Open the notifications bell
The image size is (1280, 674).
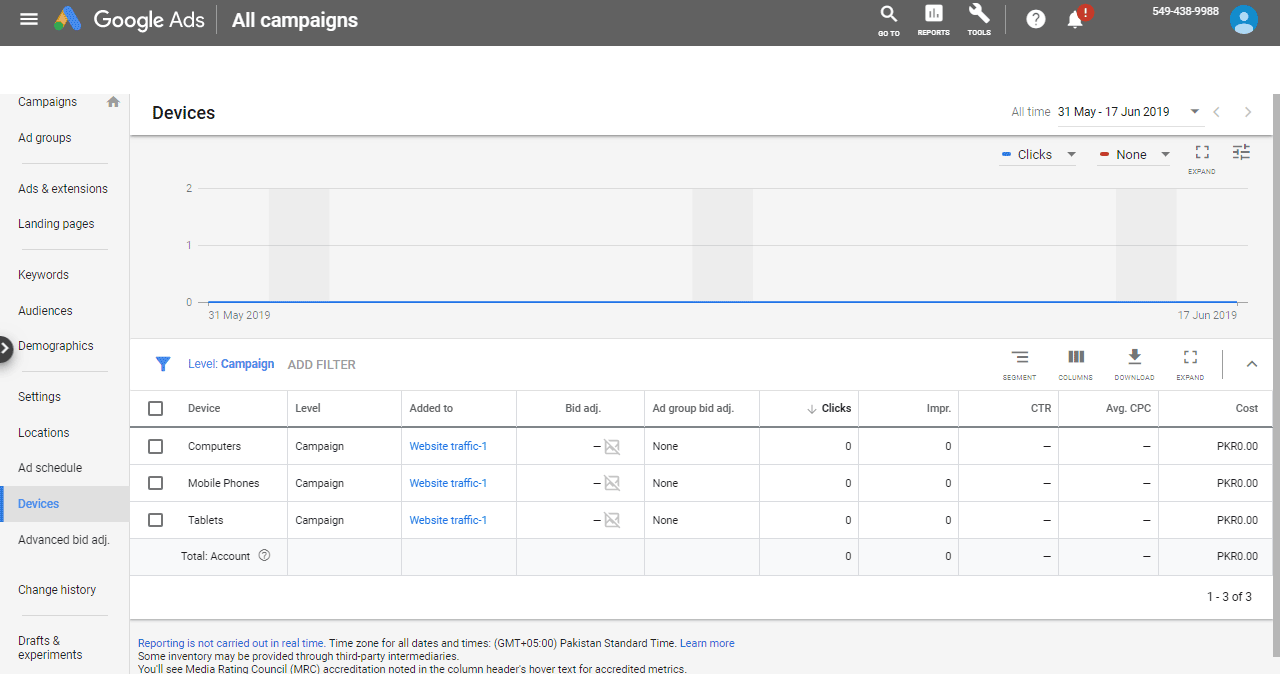(1076, 19)
